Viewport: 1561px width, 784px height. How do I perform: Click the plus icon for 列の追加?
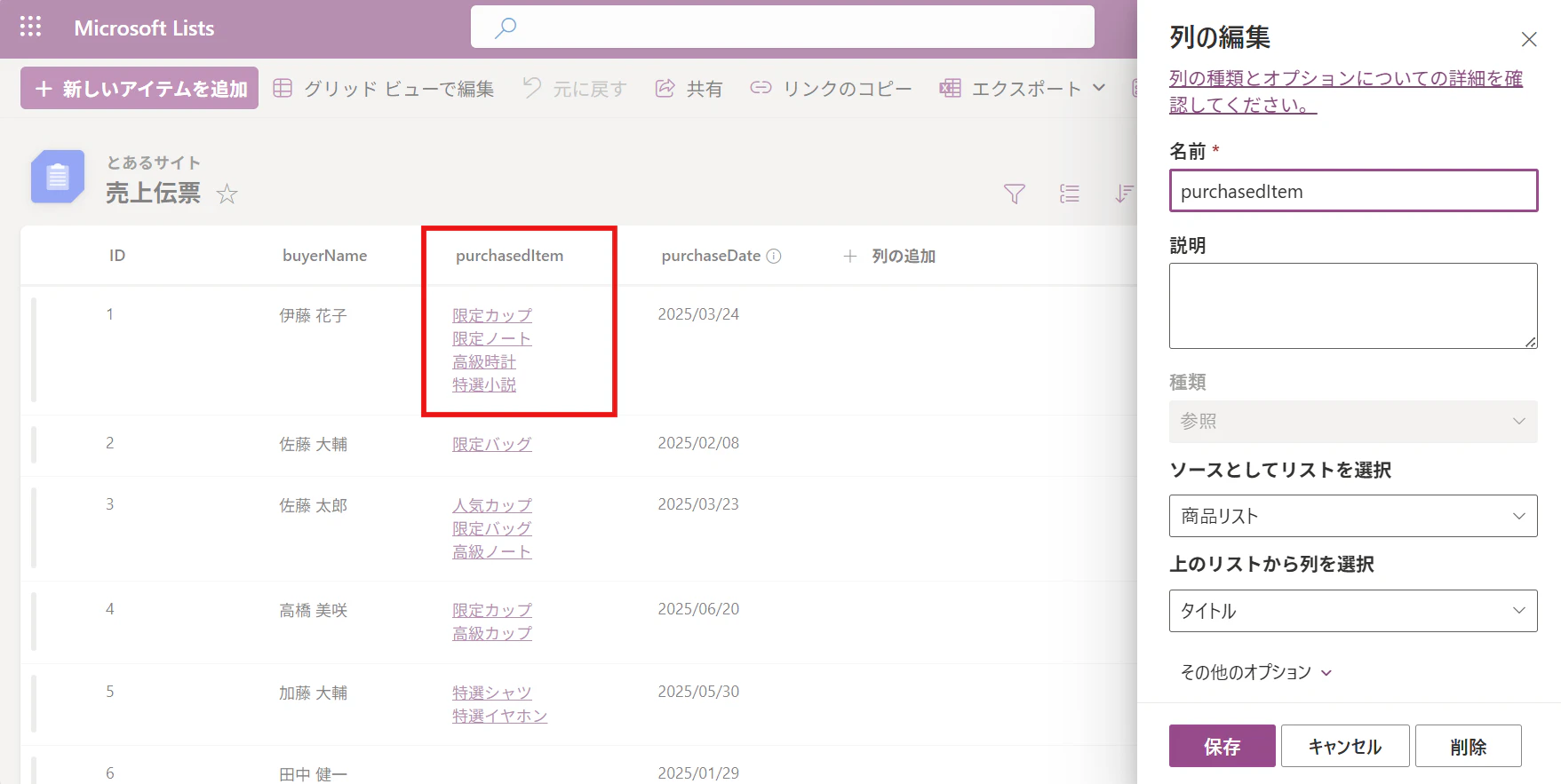point(850,256)
